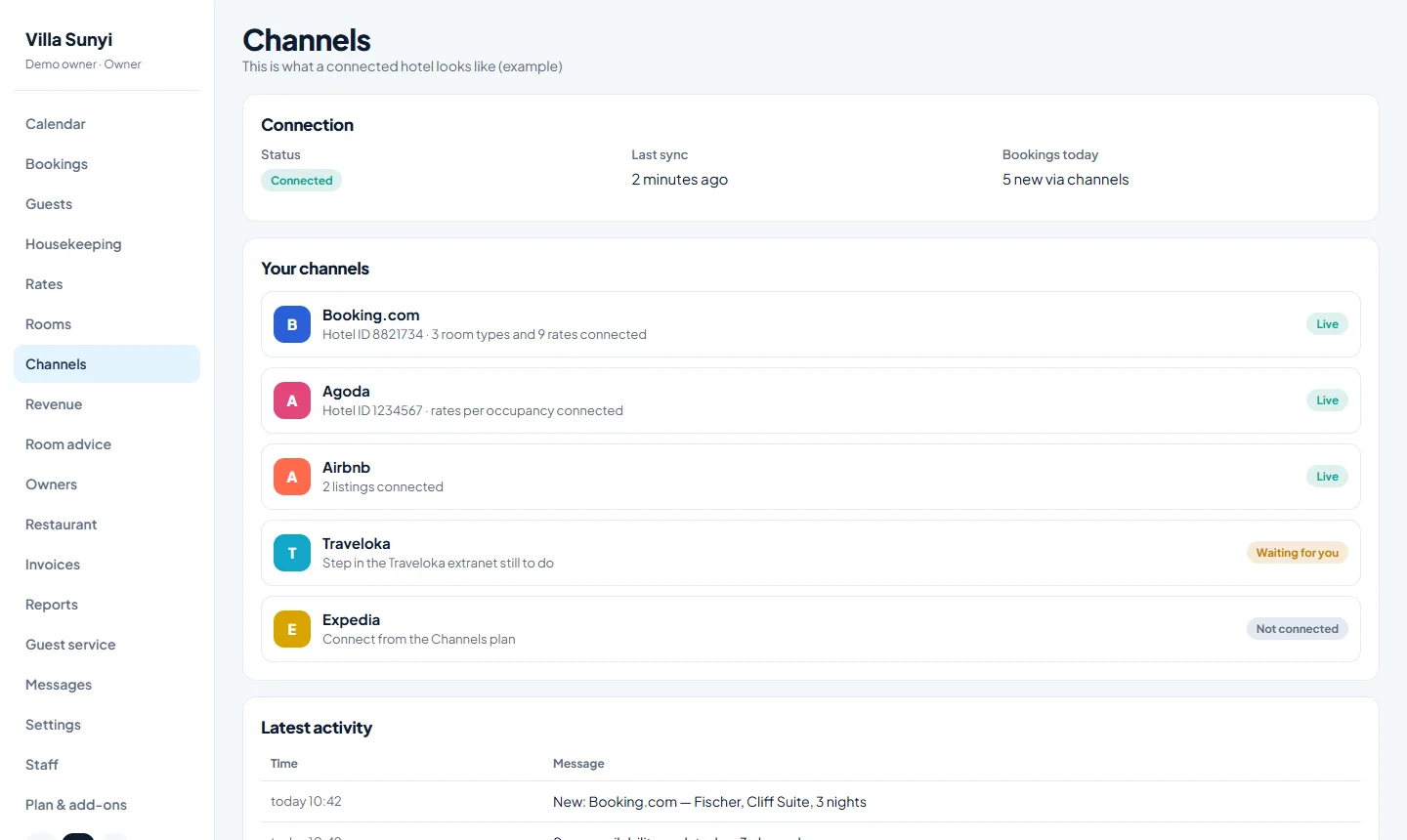Click the Villa Sunyi property name

(68, 39)
